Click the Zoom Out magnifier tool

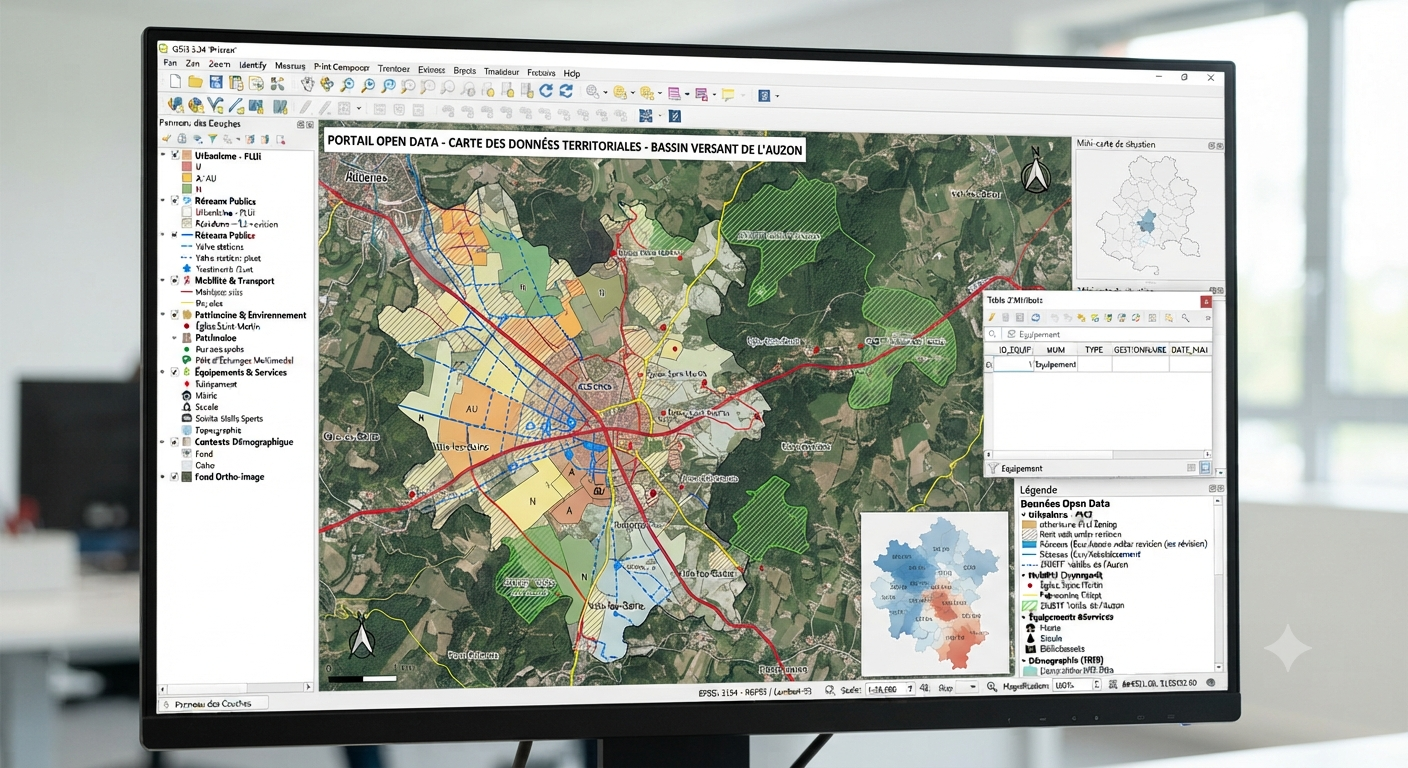click(x=368, y=86)
